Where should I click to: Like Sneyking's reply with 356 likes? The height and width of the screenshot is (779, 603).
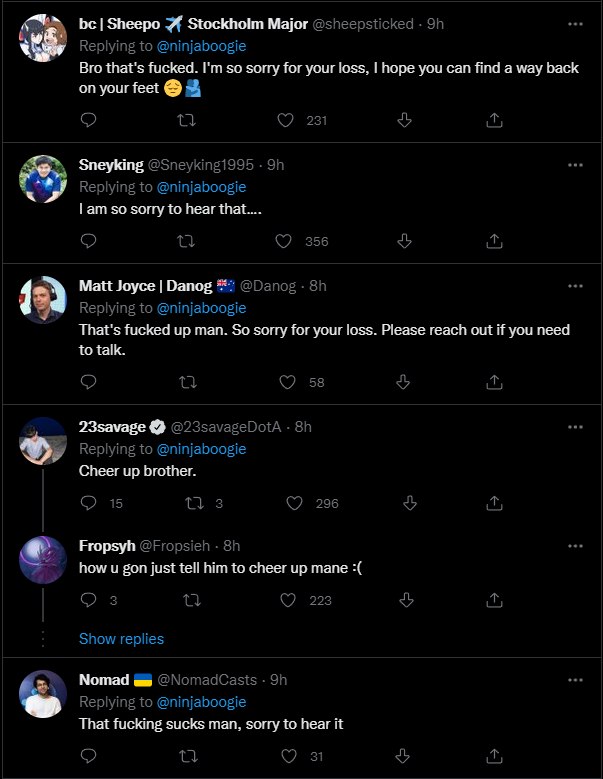pos(286,241)
